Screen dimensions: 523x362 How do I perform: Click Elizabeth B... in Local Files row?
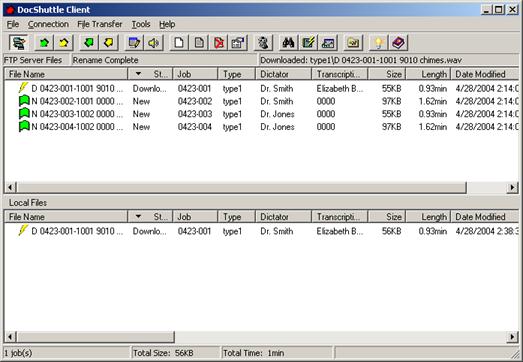tap(340, 231)
